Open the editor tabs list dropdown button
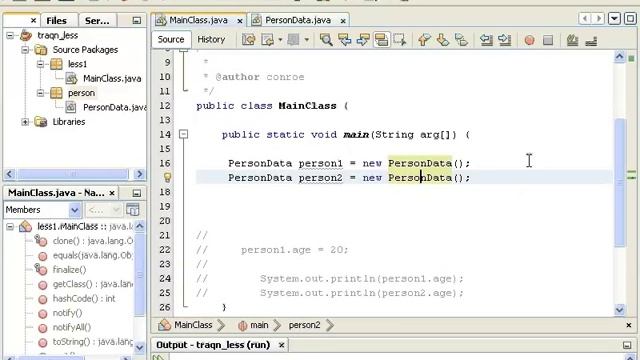Screen dimensions: 640x360 pos(614,18)
